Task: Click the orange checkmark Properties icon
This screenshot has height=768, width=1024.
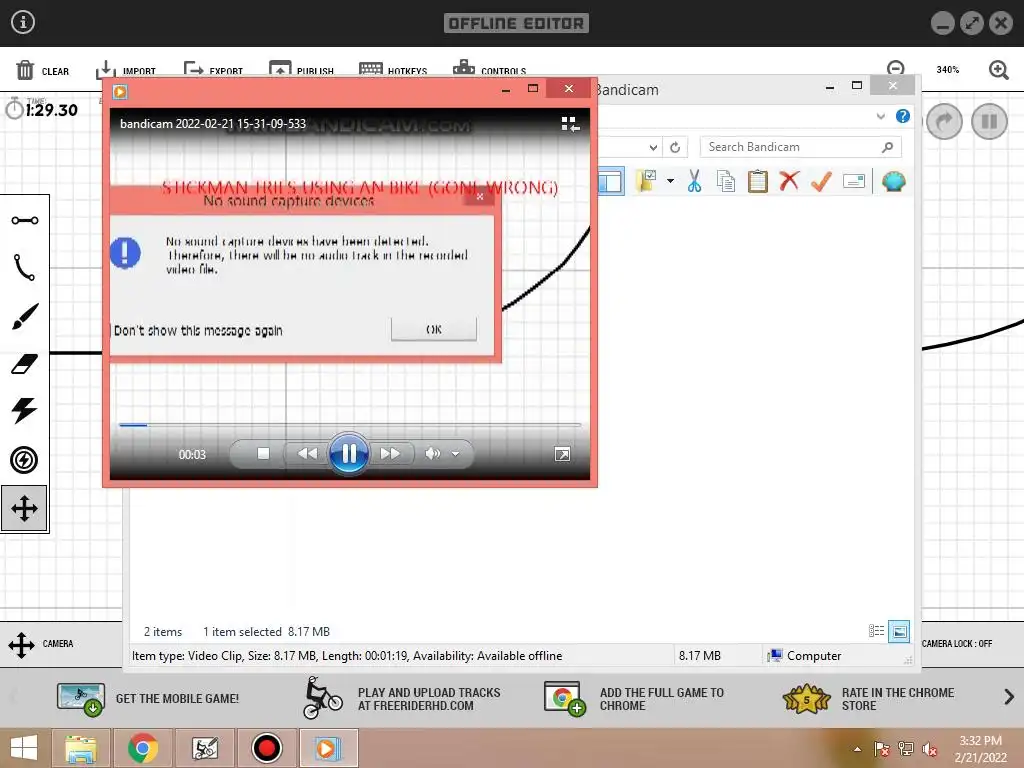Action: coord(821,182)
